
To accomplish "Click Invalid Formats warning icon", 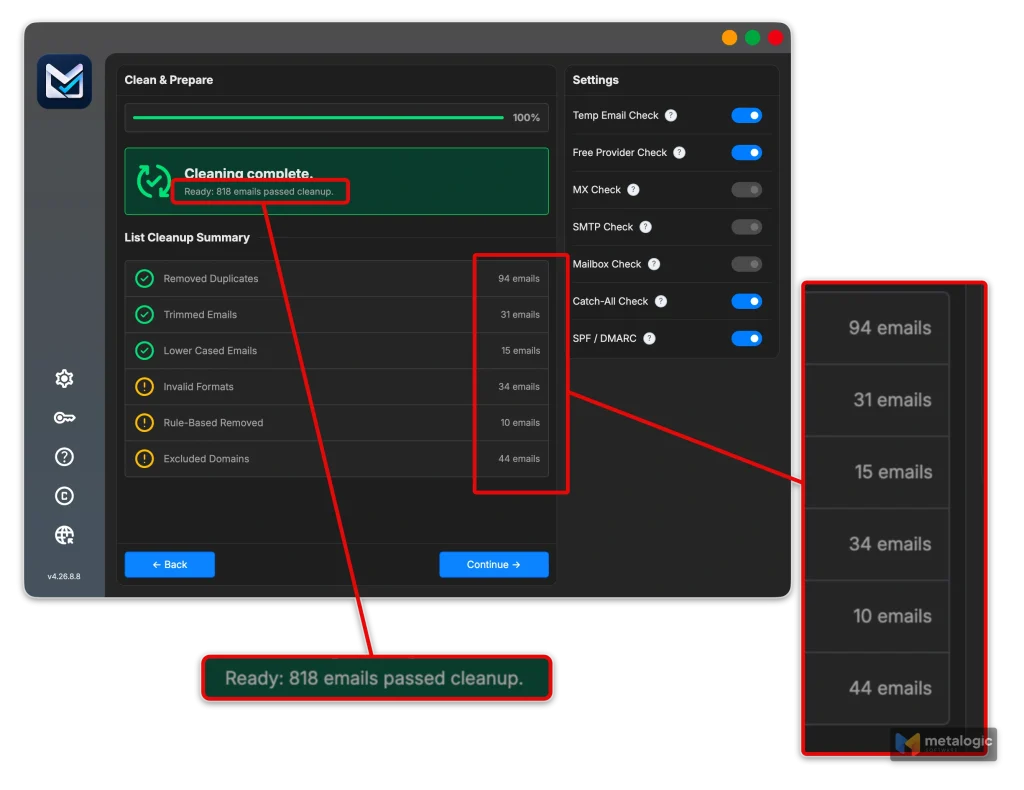I will (x=144, y=387).
